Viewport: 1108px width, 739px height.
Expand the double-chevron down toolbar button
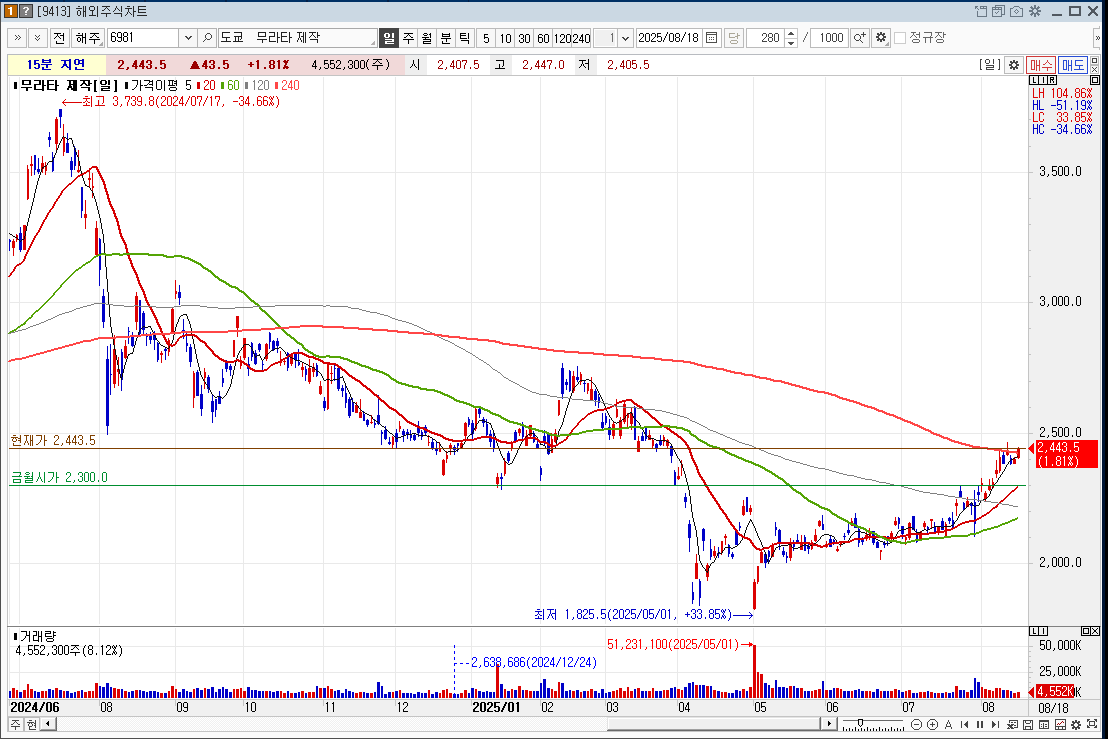coord(37,38)
